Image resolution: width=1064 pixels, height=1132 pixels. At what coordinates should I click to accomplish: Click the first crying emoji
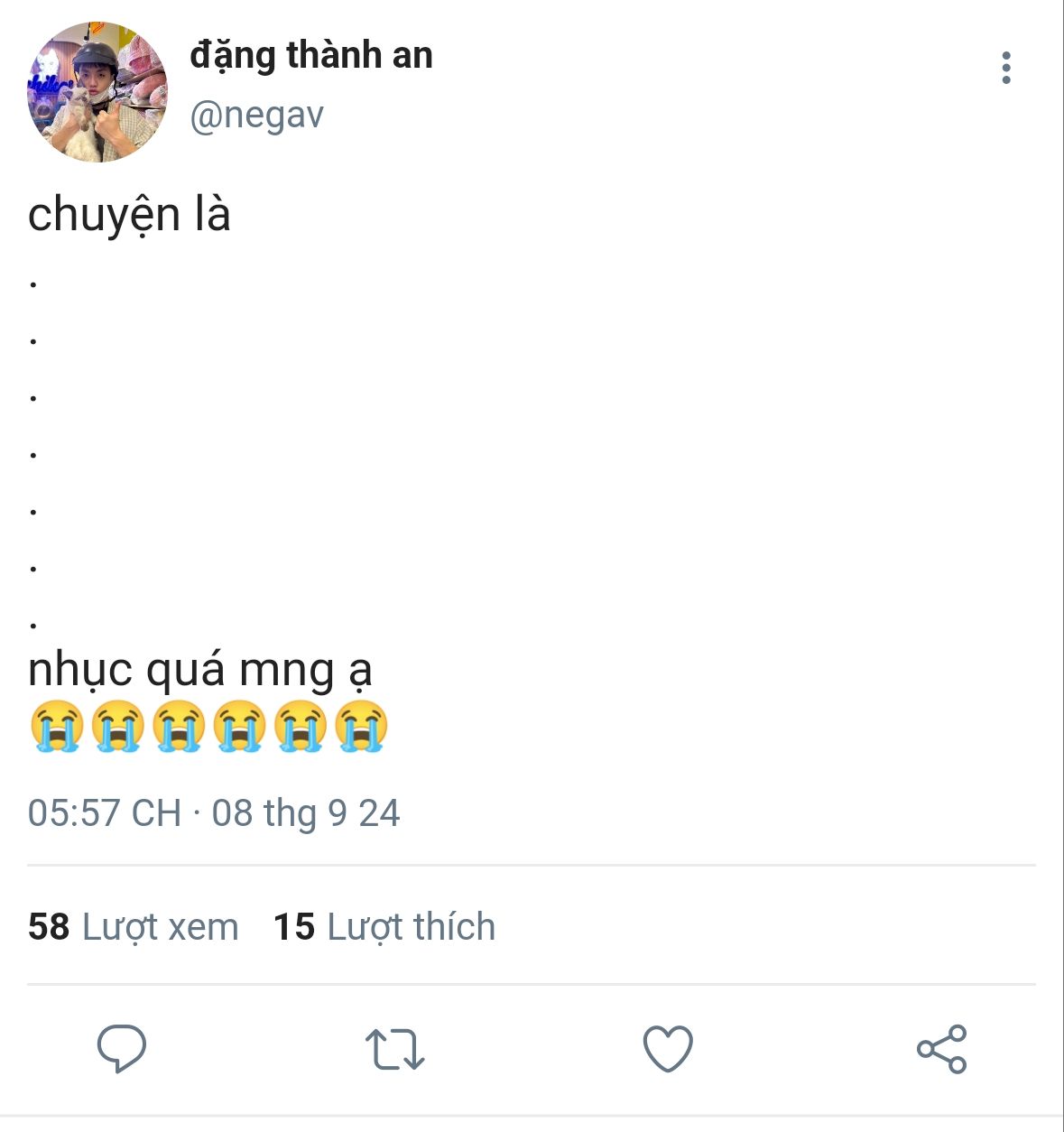click(x=57, y=727)
